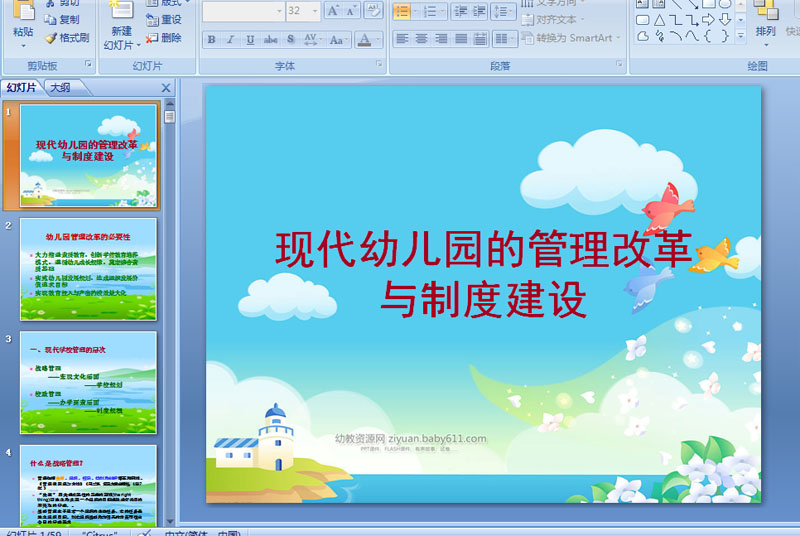This screenshot has width=800, height=536.
Task: Toggle bulleted list
Action: click(402, 11)
